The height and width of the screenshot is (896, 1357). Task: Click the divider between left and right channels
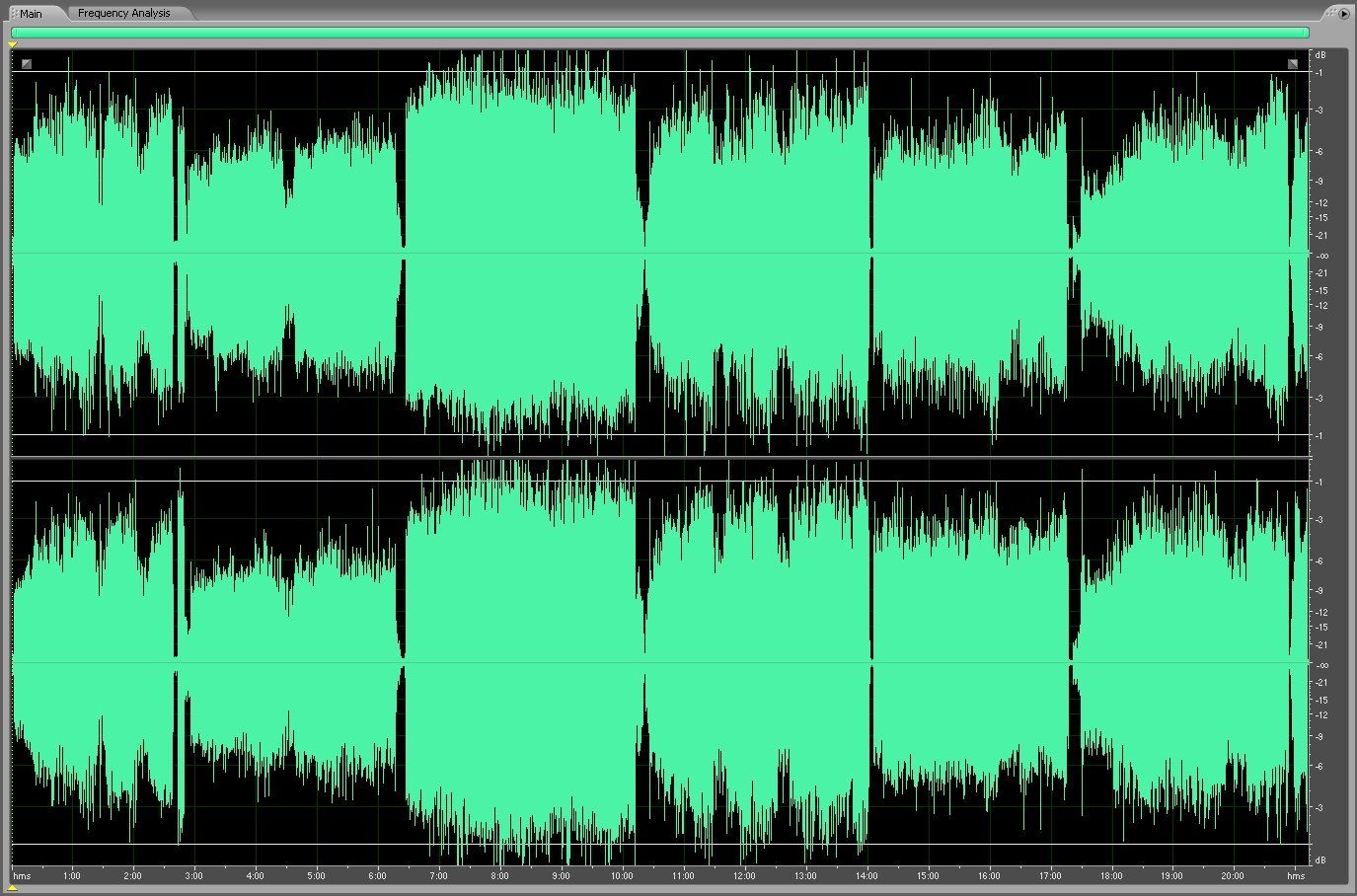(659, 457)
